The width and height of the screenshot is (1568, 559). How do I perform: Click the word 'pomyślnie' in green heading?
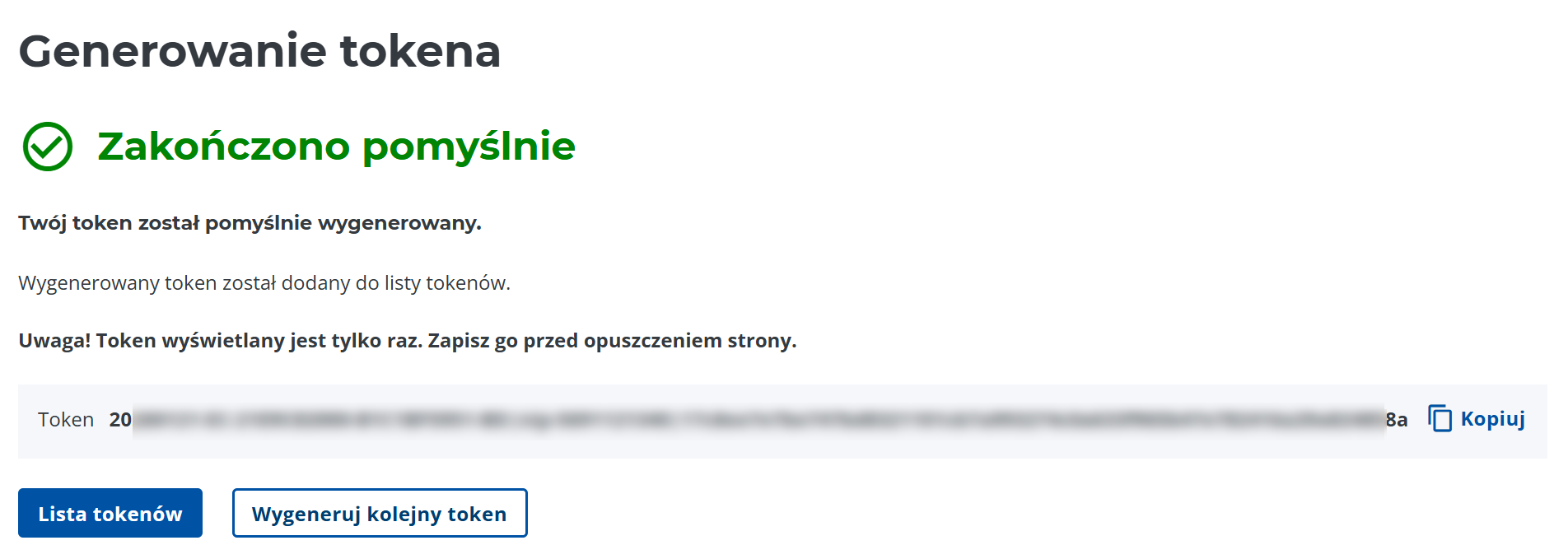(x=469, y=147)
